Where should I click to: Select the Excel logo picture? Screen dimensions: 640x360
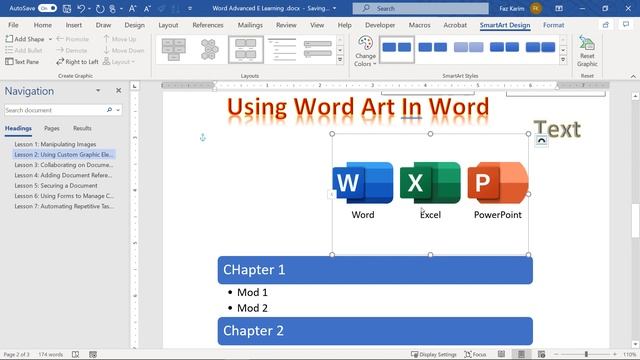[x=430, y=182]
